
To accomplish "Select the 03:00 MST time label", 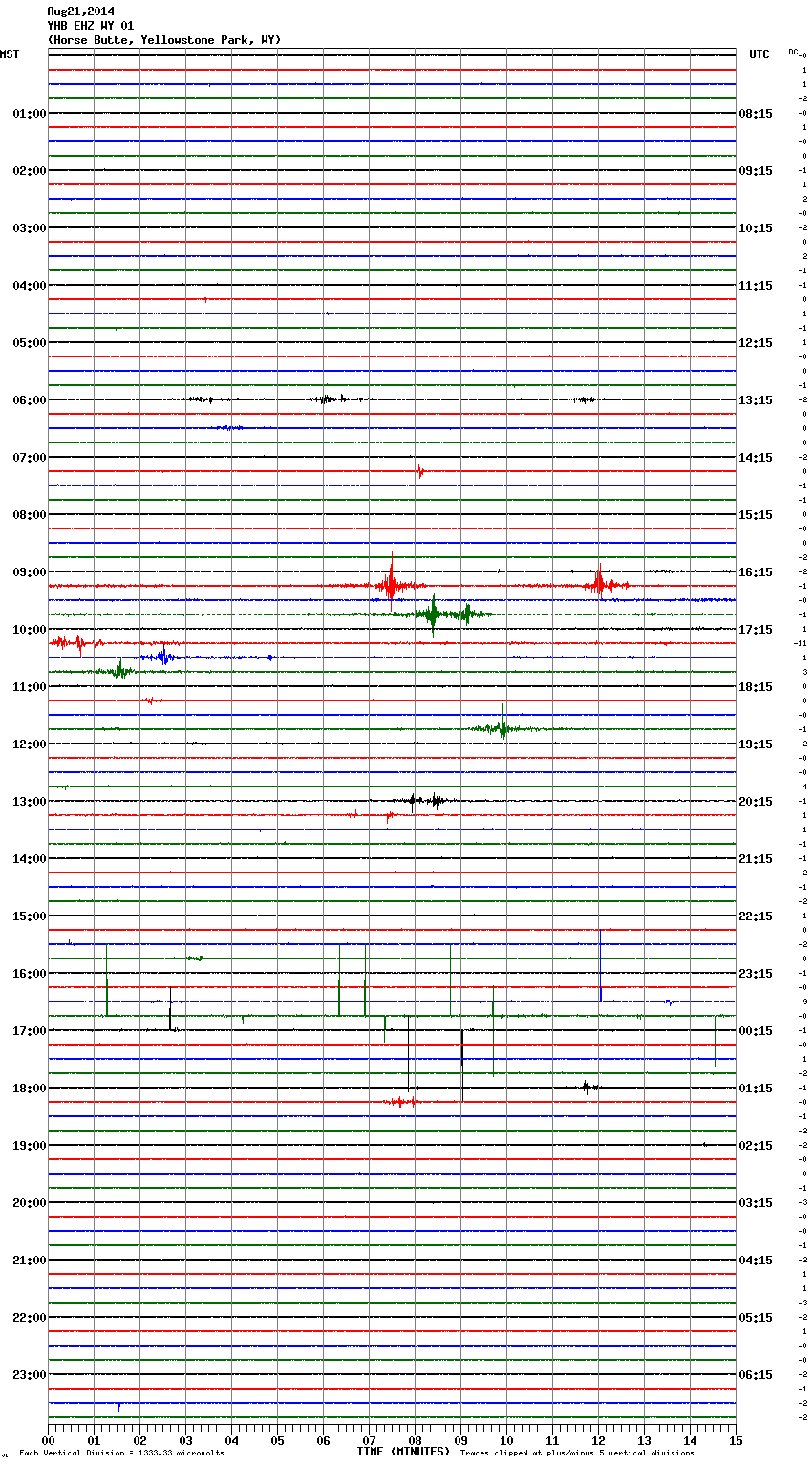I will (30, 228).
